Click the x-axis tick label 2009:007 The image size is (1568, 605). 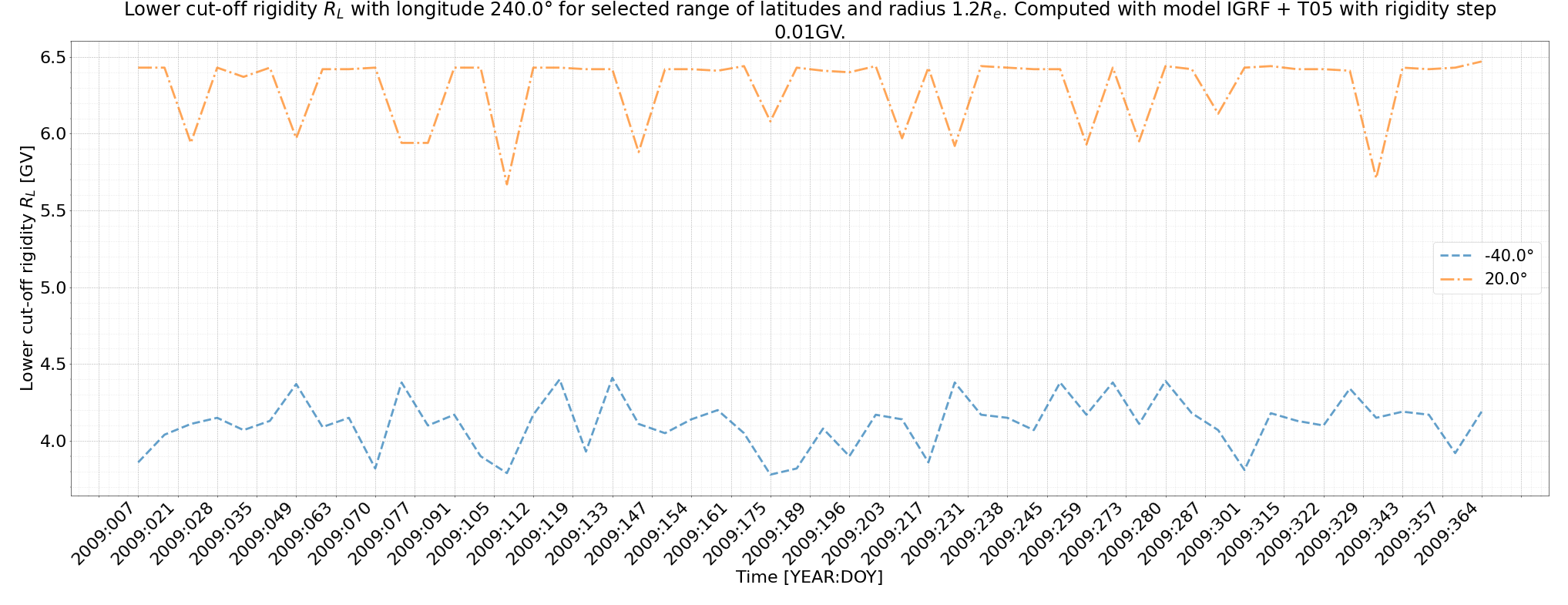coord(103,533)
